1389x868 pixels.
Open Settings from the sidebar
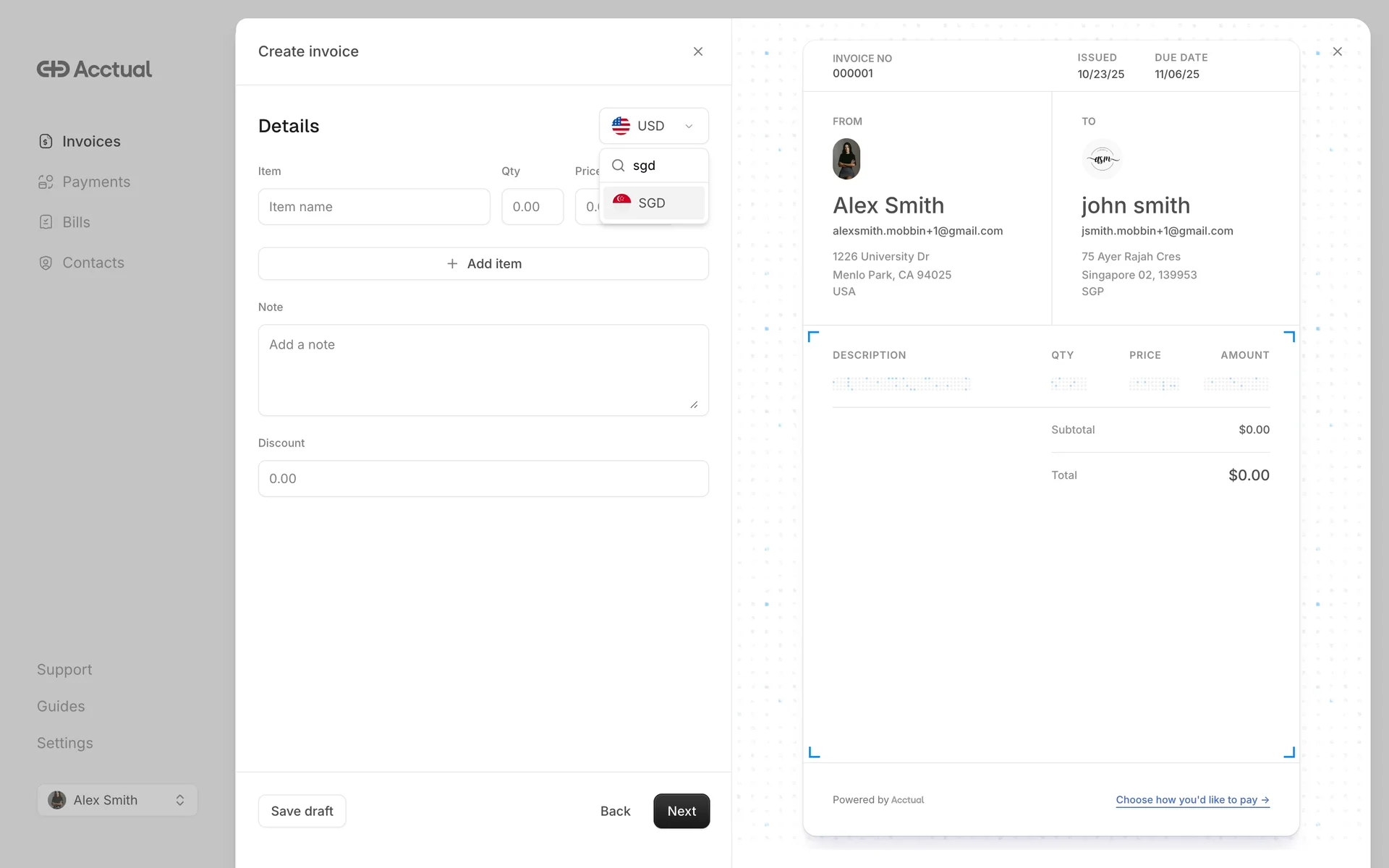[x=65, y=743]
